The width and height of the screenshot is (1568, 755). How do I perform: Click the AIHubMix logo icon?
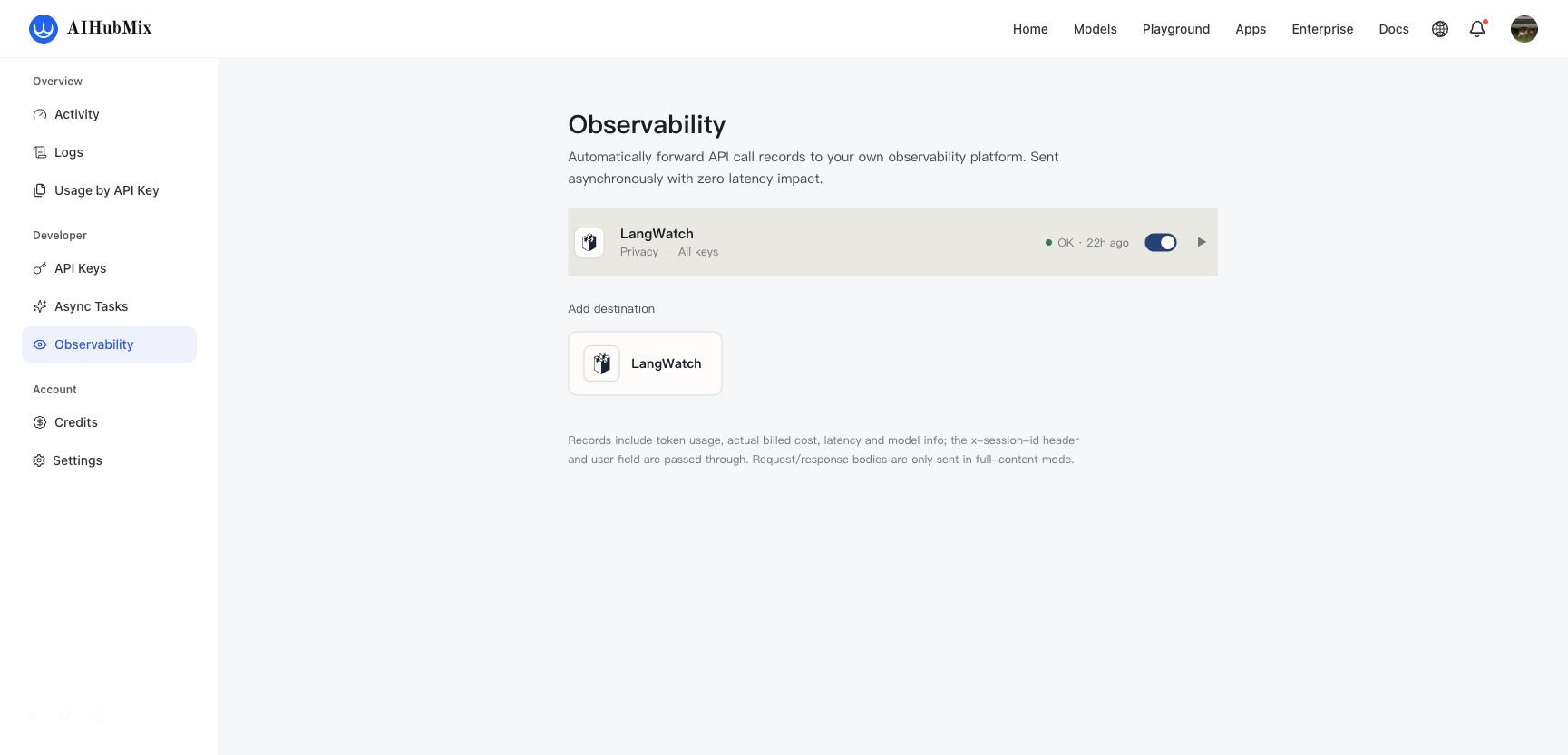coord(44,29)
